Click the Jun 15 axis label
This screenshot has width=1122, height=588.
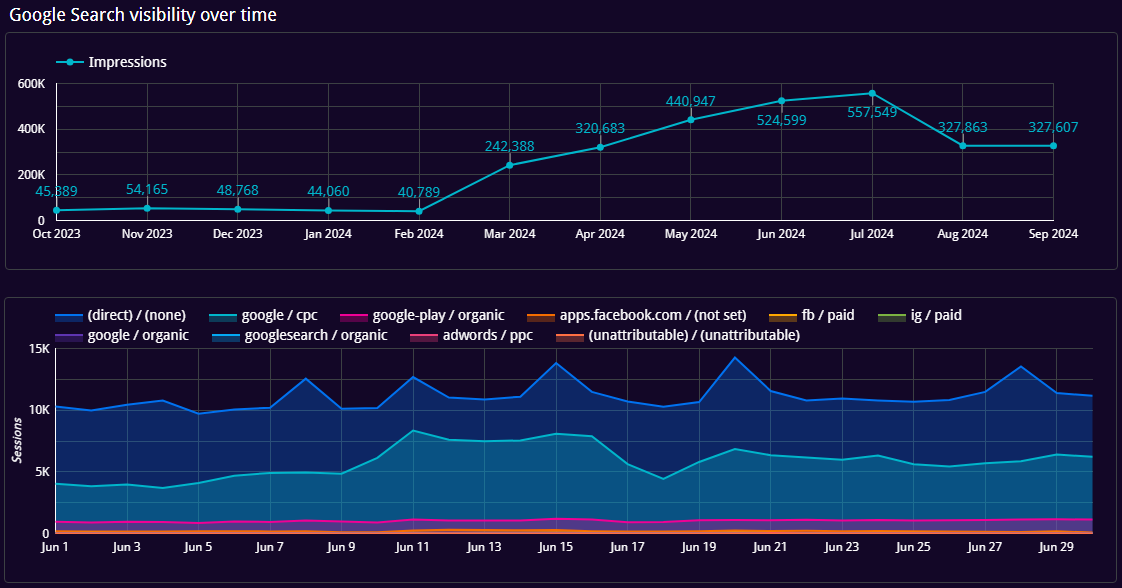pyautogui.click(x=556, y=547)
